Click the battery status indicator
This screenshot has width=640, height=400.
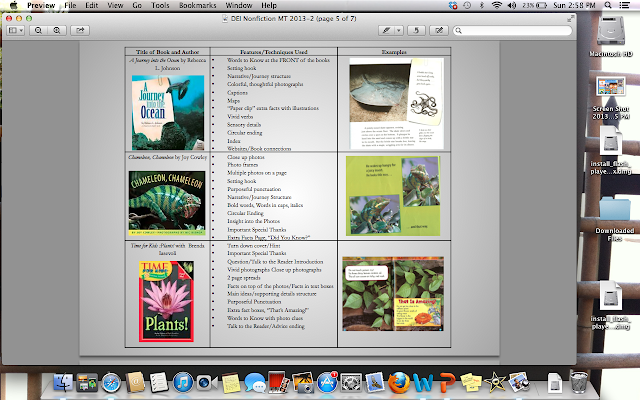[x=535, y=5]
